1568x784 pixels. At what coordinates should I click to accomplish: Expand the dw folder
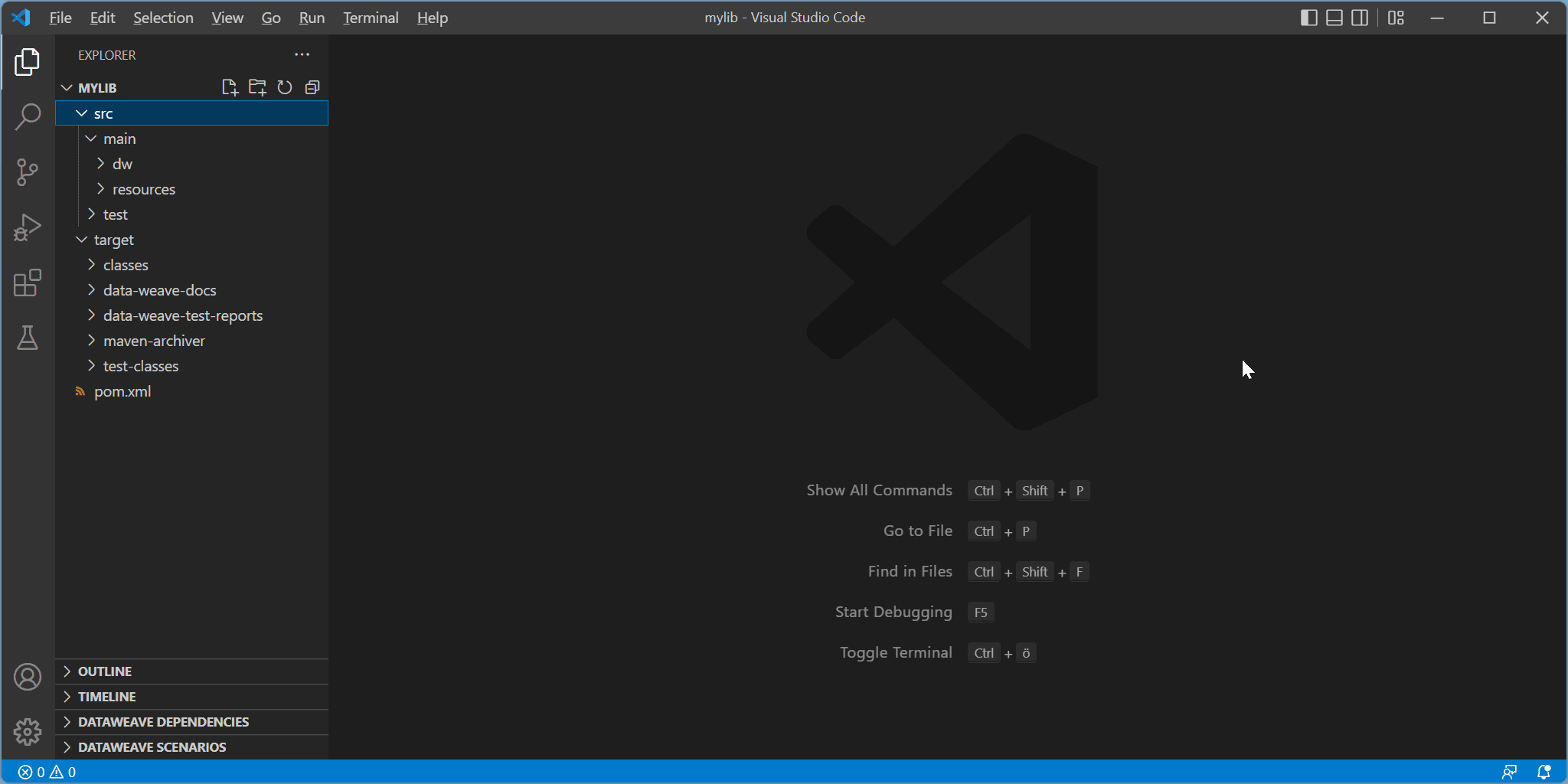point(192,164)
